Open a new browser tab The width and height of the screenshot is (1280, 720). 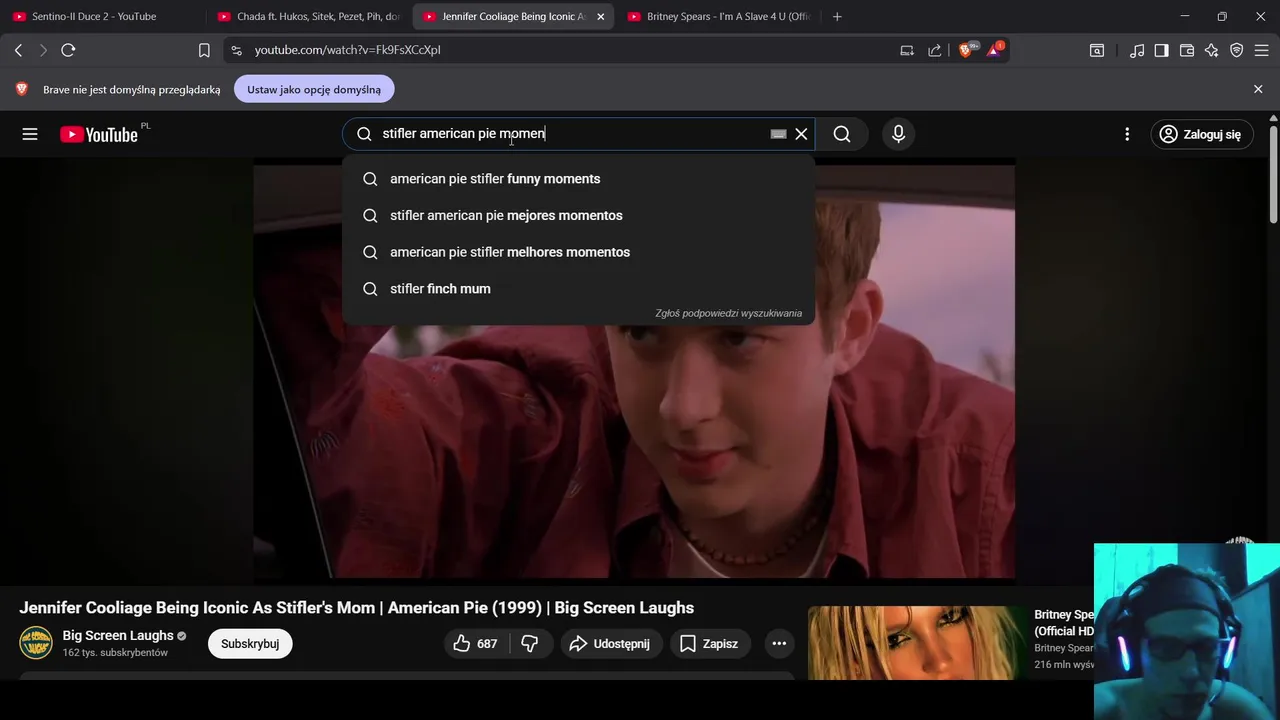point(837,16)
